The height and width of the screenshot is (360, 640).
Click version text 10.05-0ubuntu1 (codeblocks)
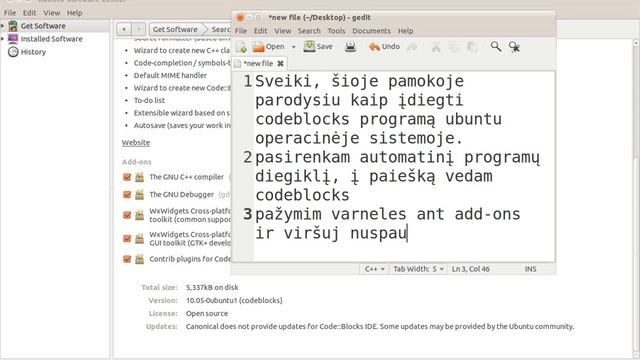[x=234, y=300]
